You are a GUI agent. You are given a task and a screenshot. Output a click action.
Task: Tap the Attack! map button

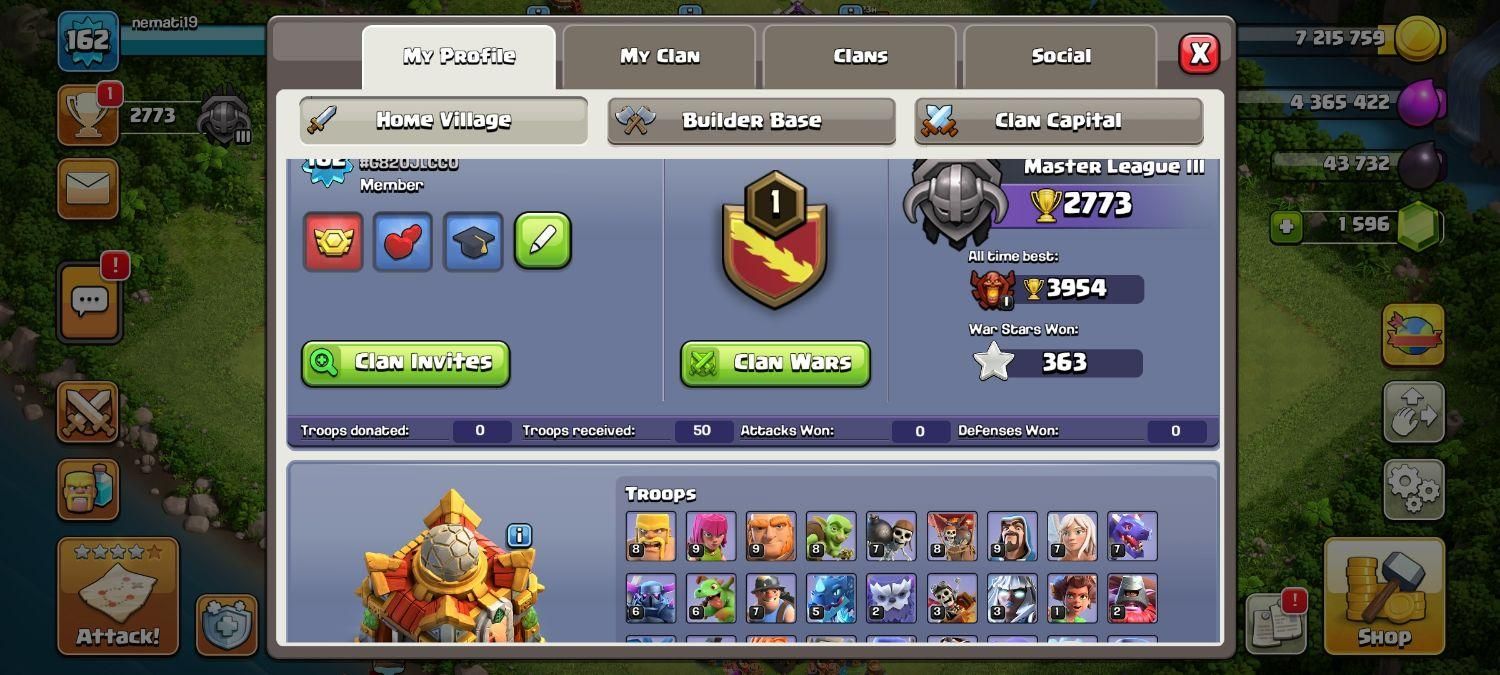[x=118, y=596]
